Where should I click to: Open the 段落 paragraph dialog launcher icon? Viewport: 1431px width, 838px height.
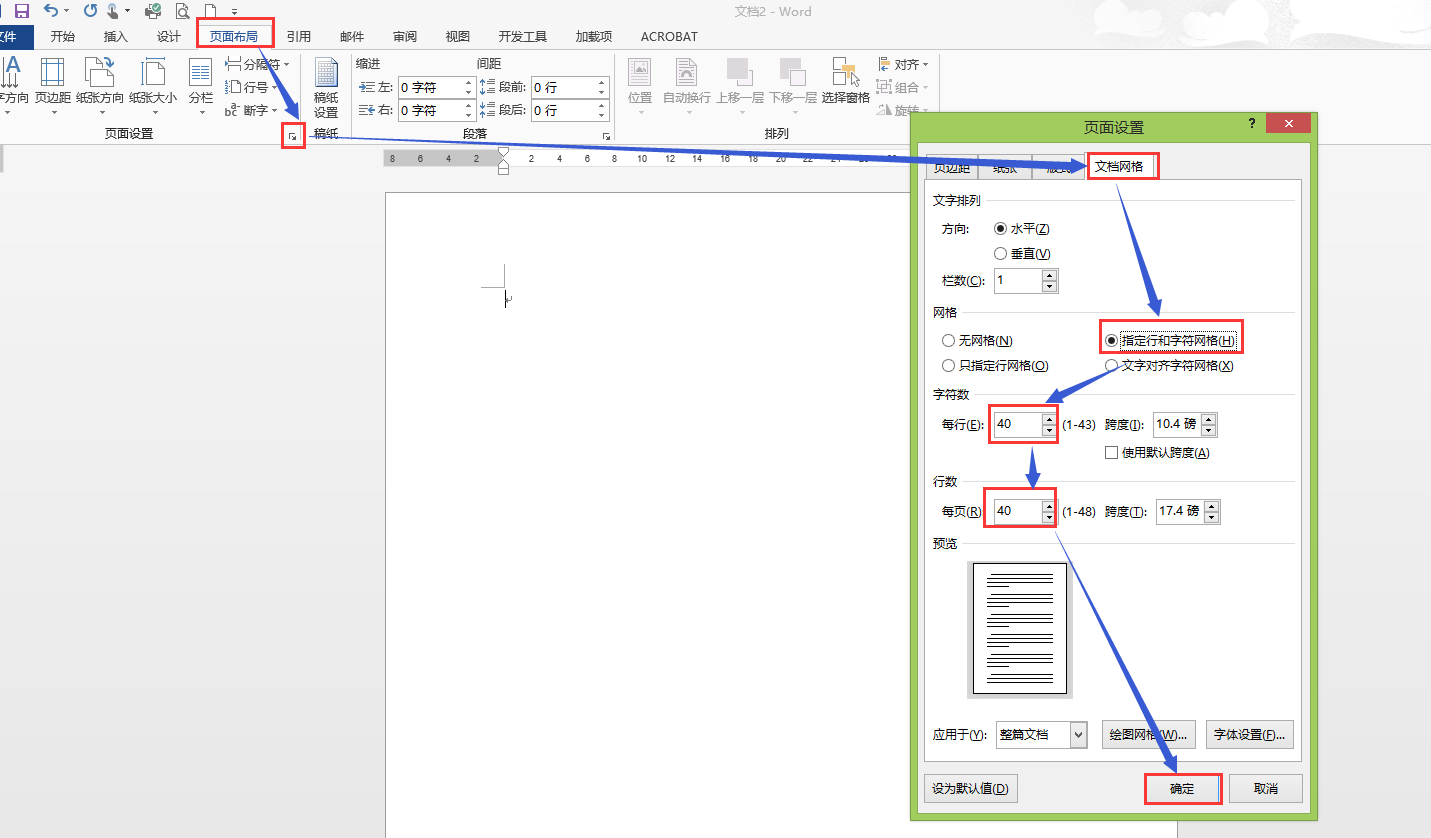606,135
